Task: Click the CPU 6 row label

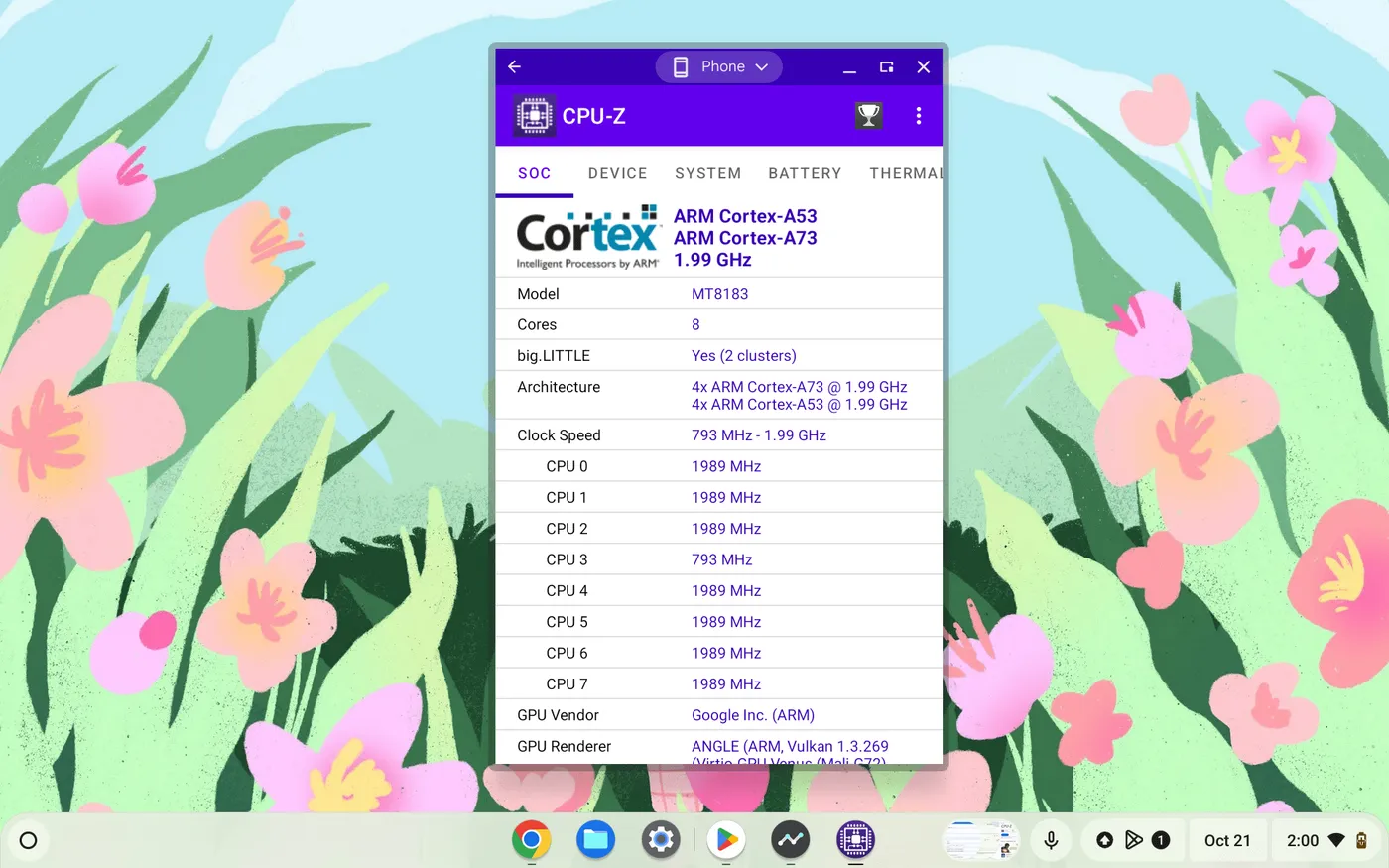Action: pos(567,653)
